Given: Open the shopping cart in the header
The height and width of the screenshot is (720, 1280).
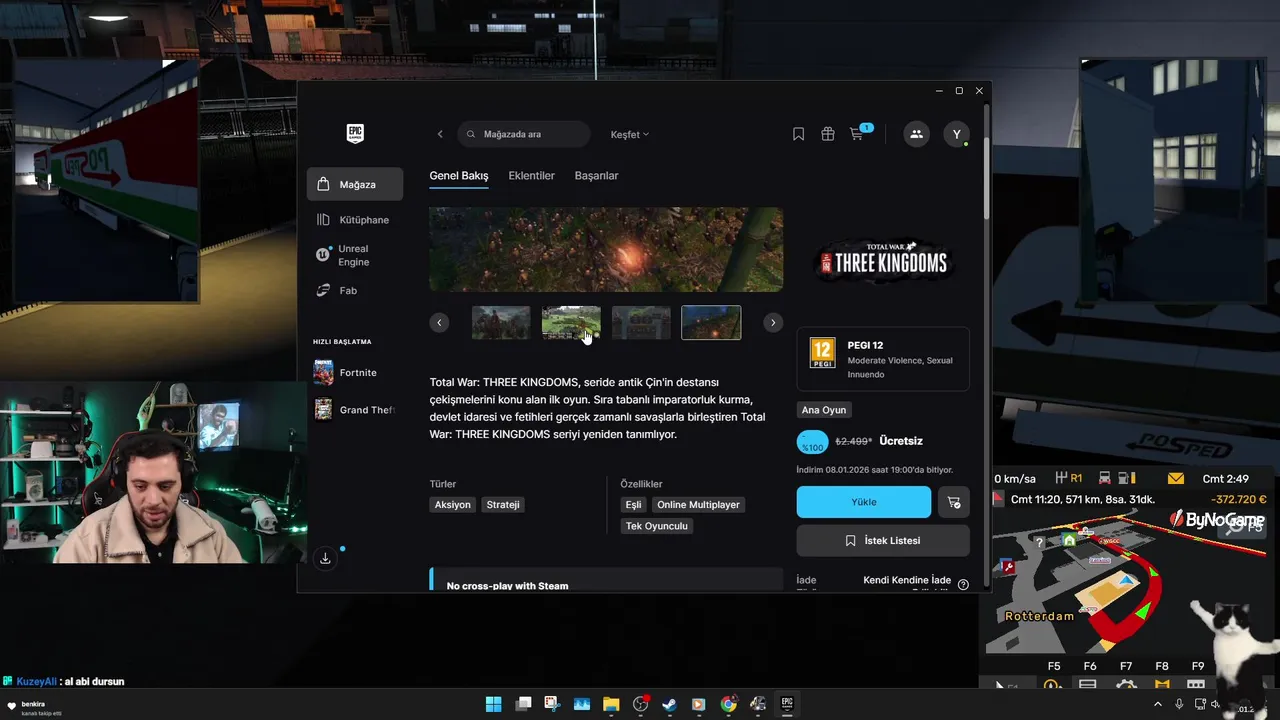Looking at the screenshot, I should pos(857,134).
